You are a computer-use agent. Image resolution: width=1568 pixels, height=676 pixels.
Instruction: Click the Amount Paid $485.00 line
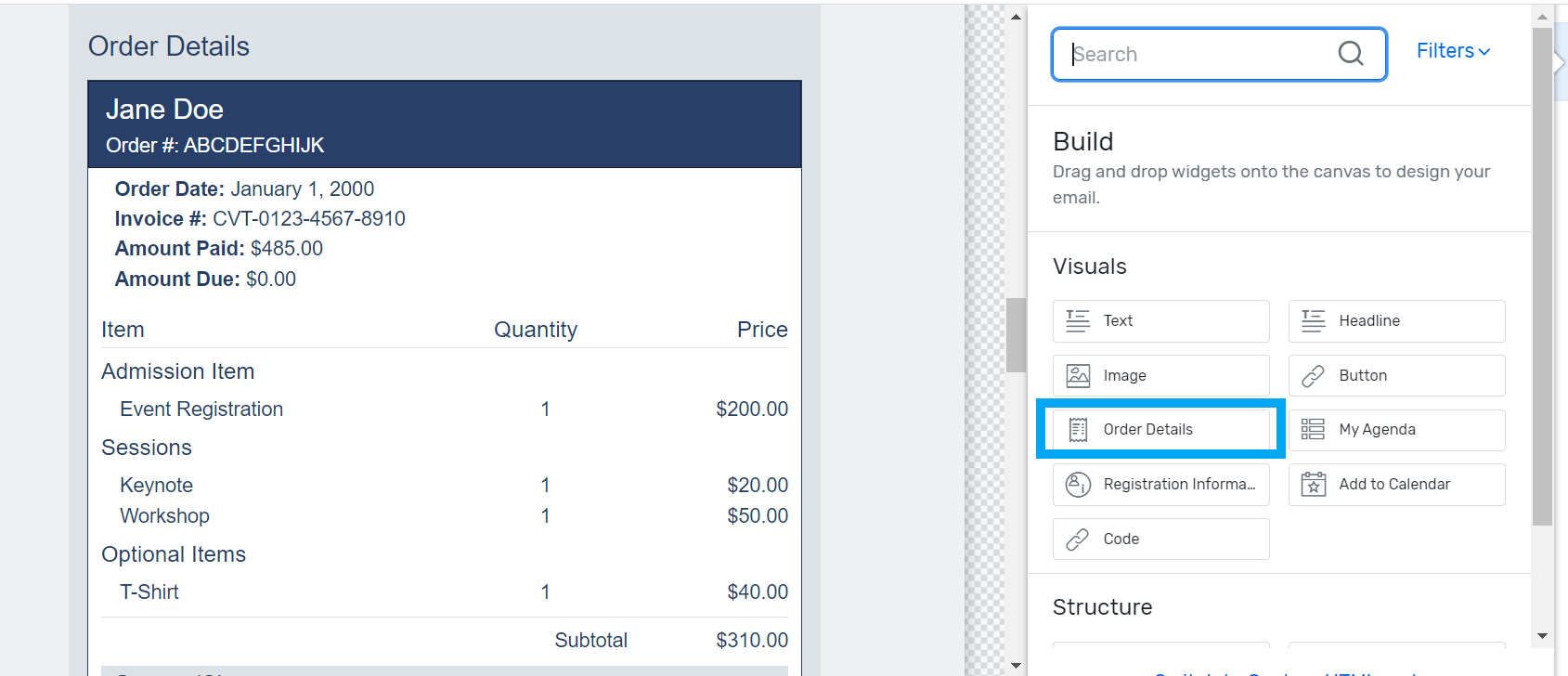pyautogui.click(x=219, y=249)
